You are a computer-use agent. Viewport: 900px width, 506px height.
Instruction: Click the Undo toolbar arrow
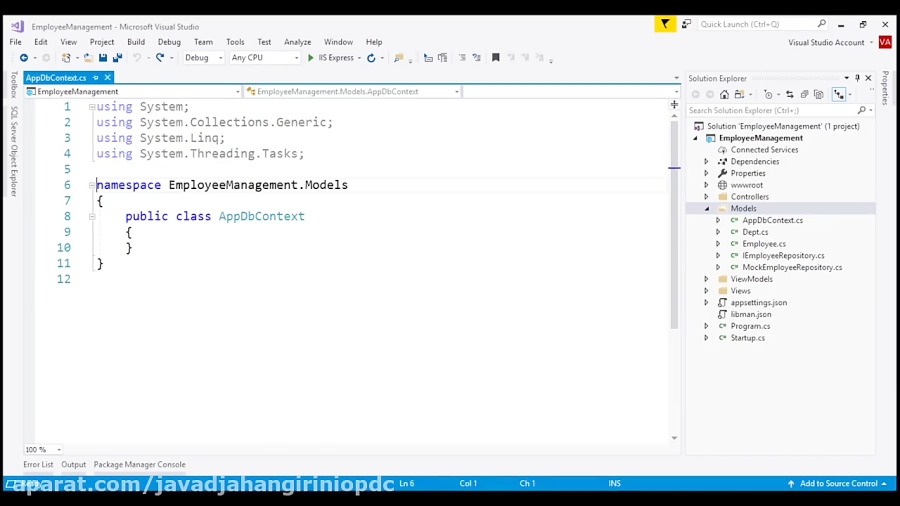137,58
